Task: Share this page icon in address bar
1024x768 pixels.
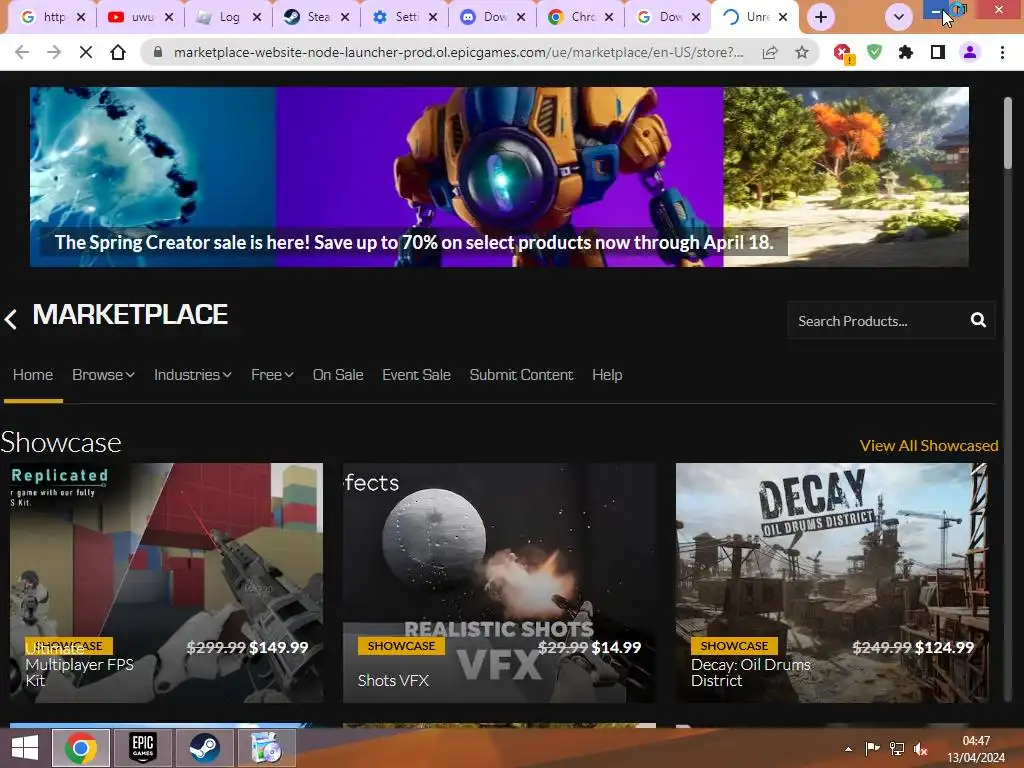Action: click(770, 52)
